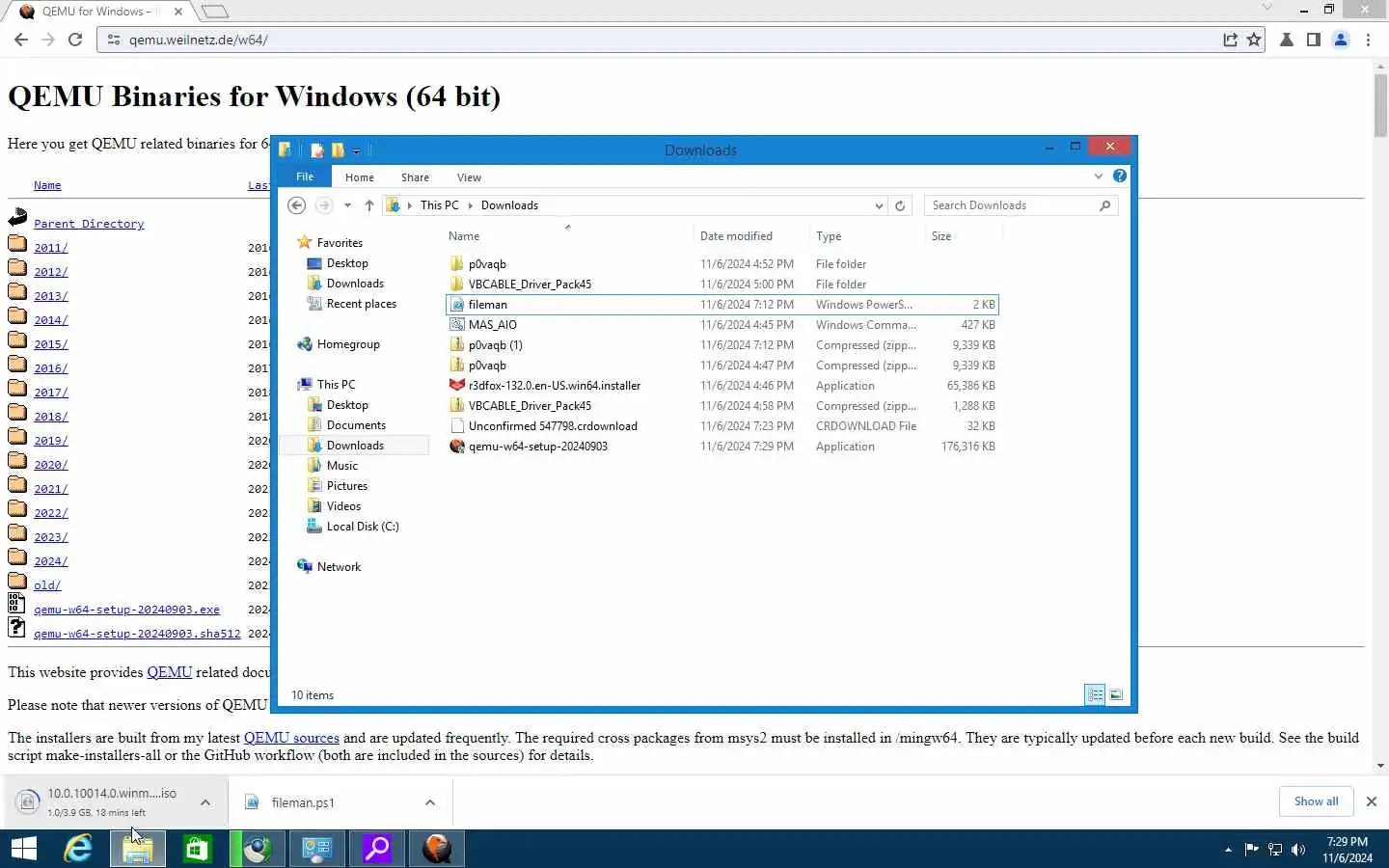Select Local Disk (C:) in navigation pane
Viewport: 1389px width, 868px height.
click(x=363, y=527)
